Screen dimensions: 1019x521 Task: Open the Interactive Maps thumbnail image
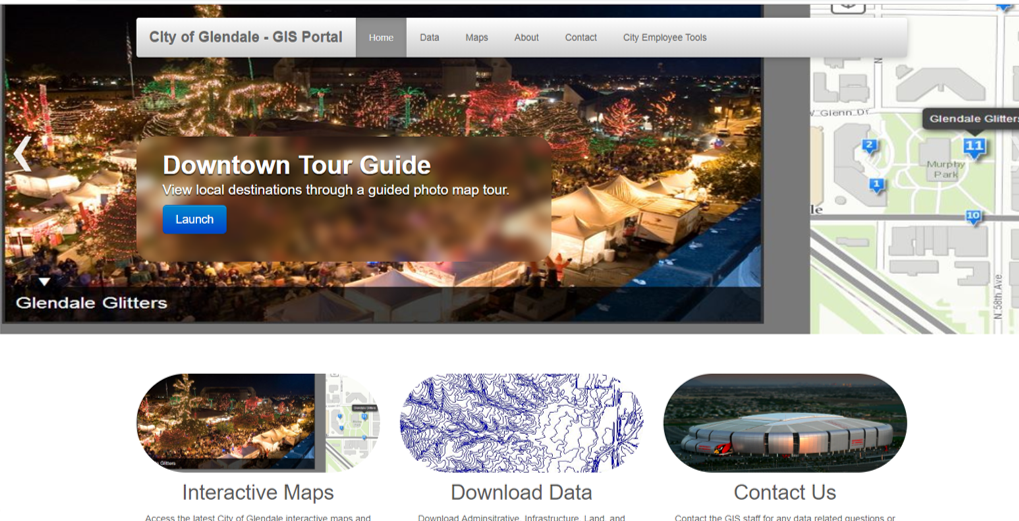258,422
